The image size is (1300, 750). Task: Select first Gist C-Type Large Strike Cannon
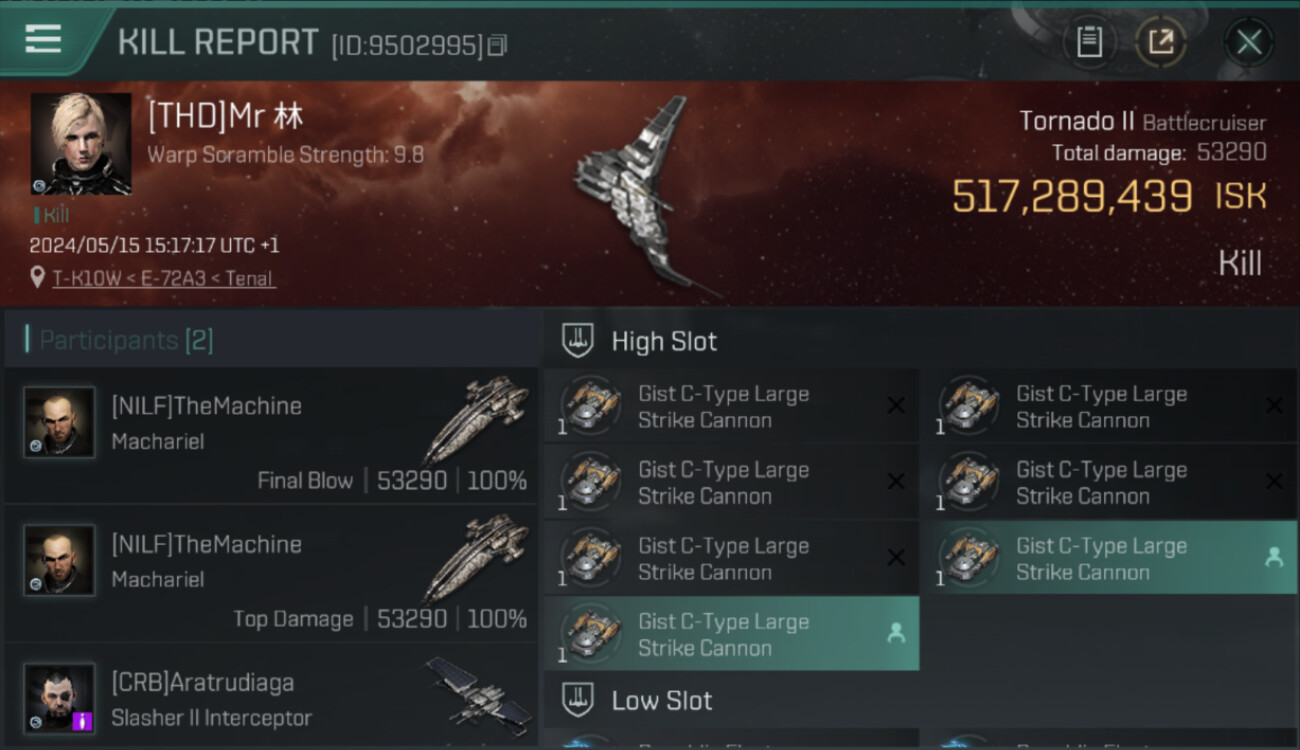coord(732,406)
